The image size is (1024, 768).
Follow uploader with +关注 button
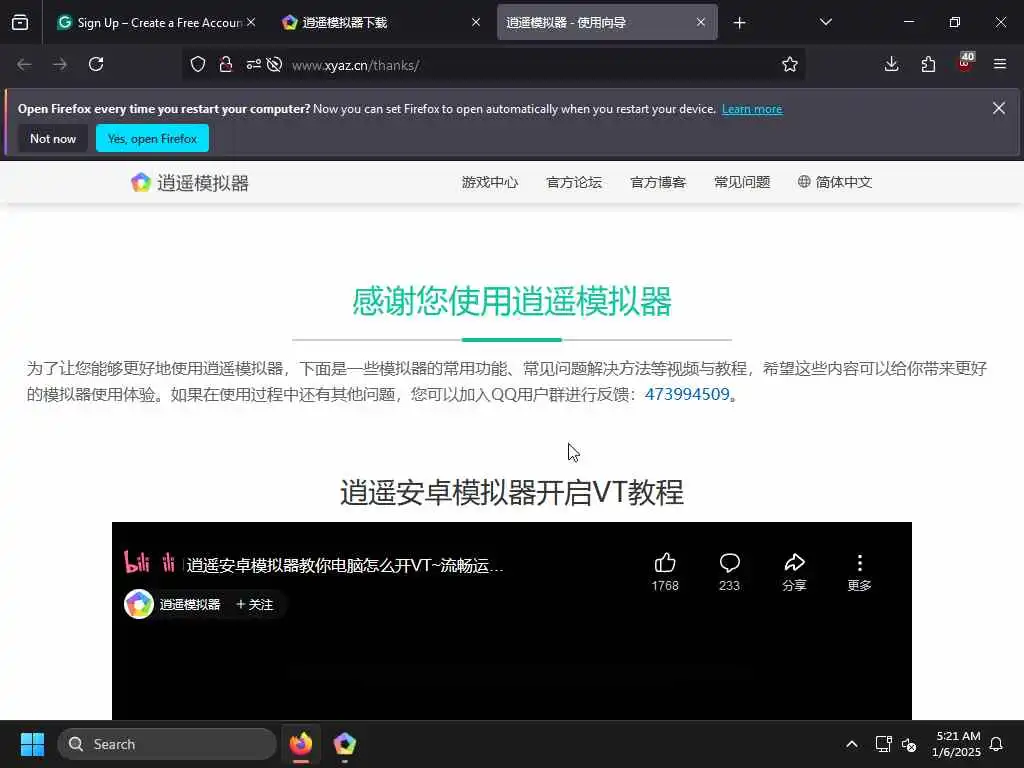(x=255, y=605)
